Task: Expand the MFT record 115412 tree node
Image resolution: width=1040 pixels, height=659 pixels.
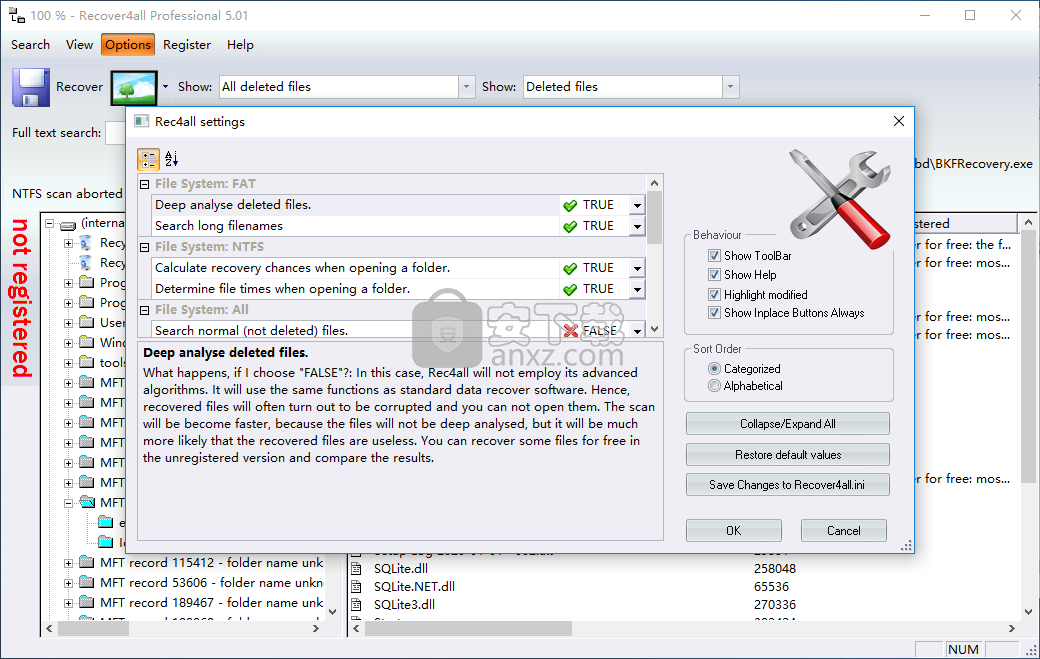Action: [68, 563]
